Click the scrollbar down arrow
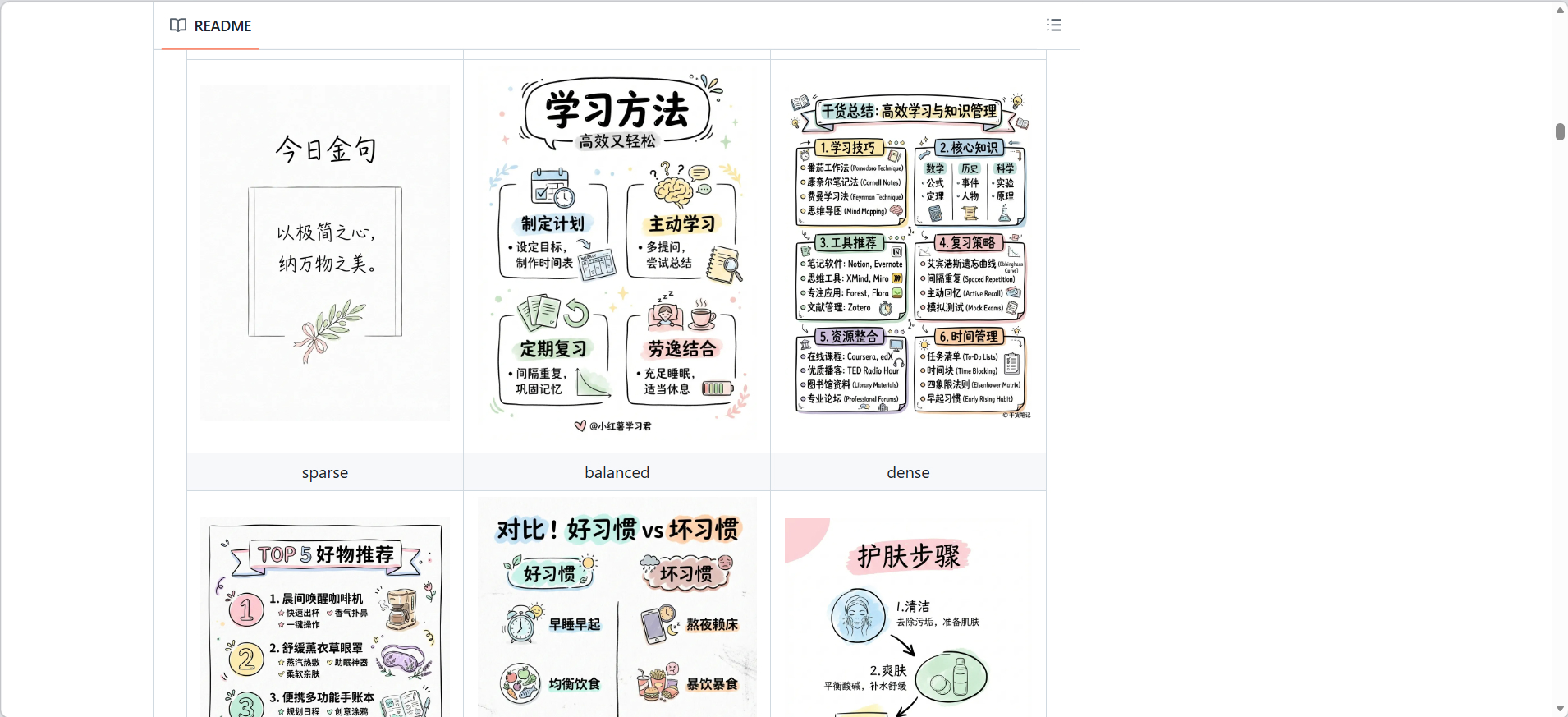The height and width of the screenshot is (717, 1568). point(1560,708)
